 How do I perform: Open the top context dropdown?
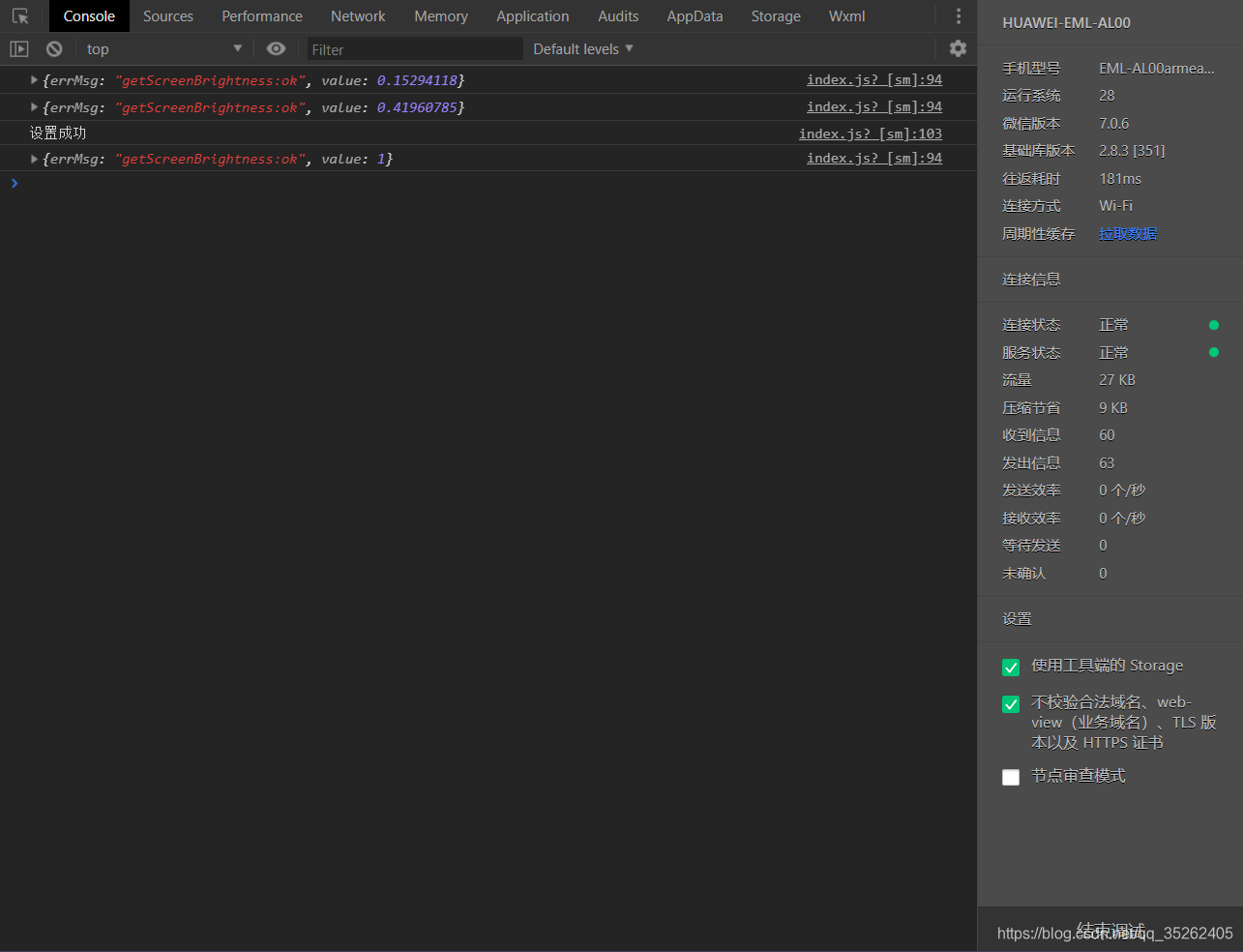(x=164, y=48)
